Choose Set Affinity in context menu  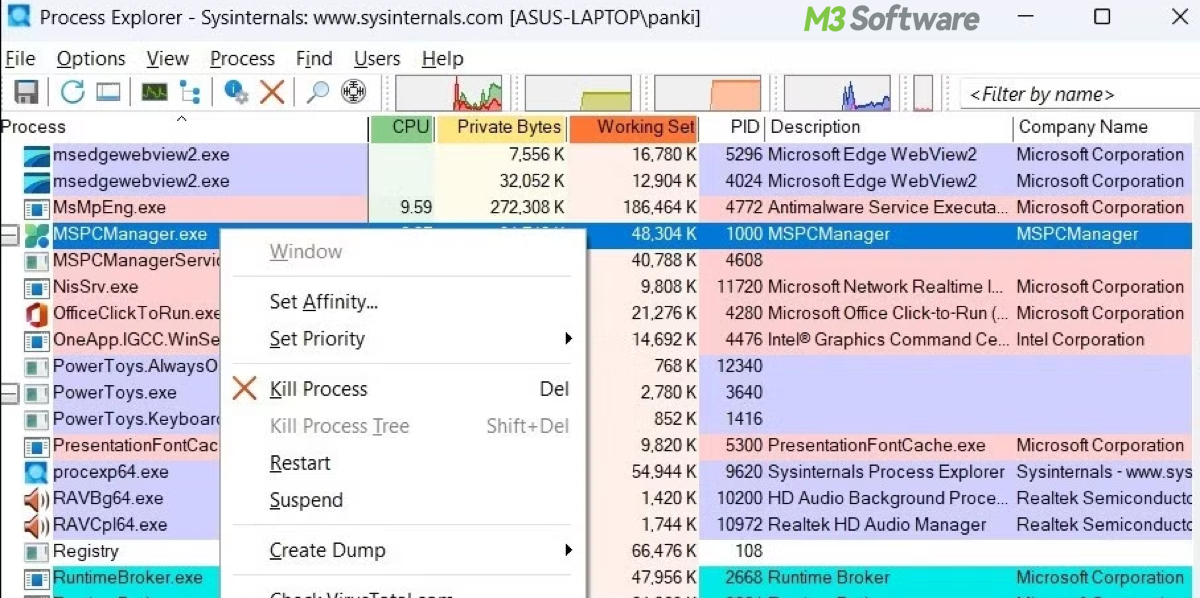click(402, 302)
